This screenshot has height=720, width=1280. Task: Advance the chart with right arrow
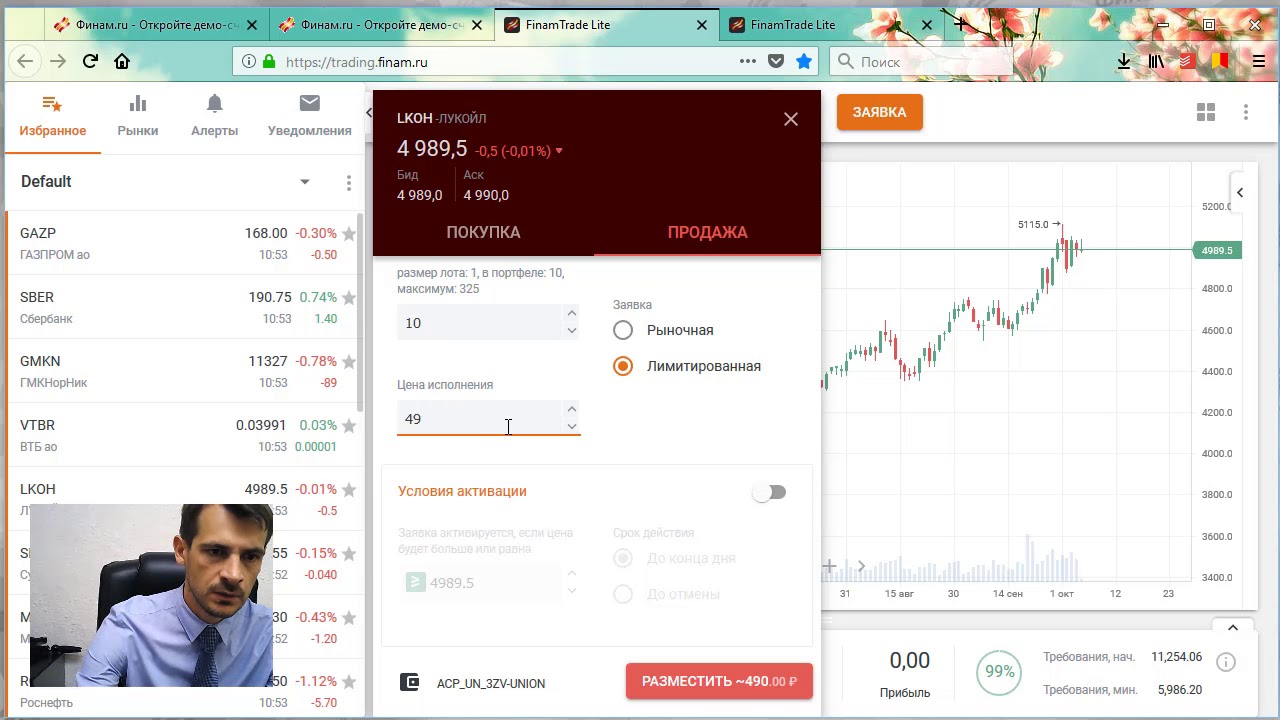tap(861, 566)
